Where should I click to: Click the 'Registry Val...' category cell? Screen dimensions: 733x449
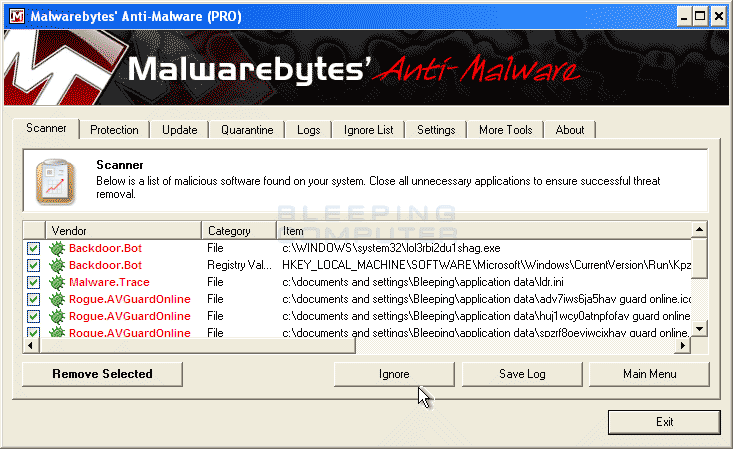[239, 265]
